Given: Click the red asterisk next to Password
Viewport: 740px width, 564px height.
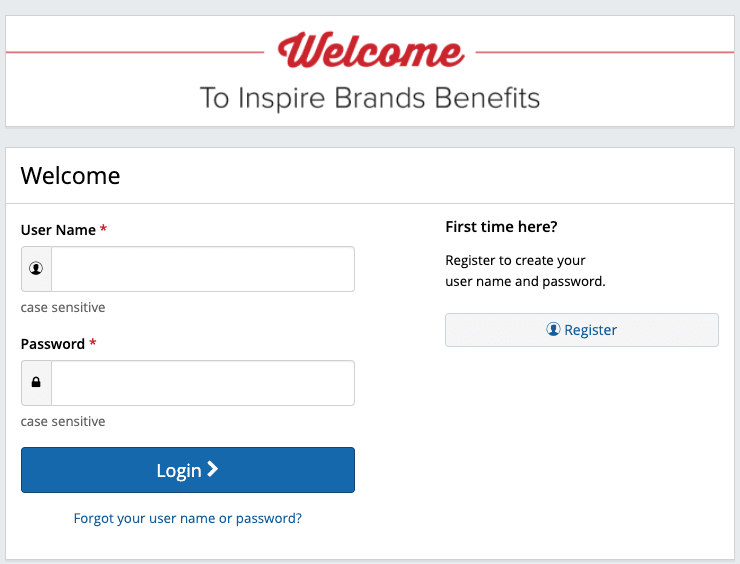Looking at the screenshot, I should coord(93,344).
